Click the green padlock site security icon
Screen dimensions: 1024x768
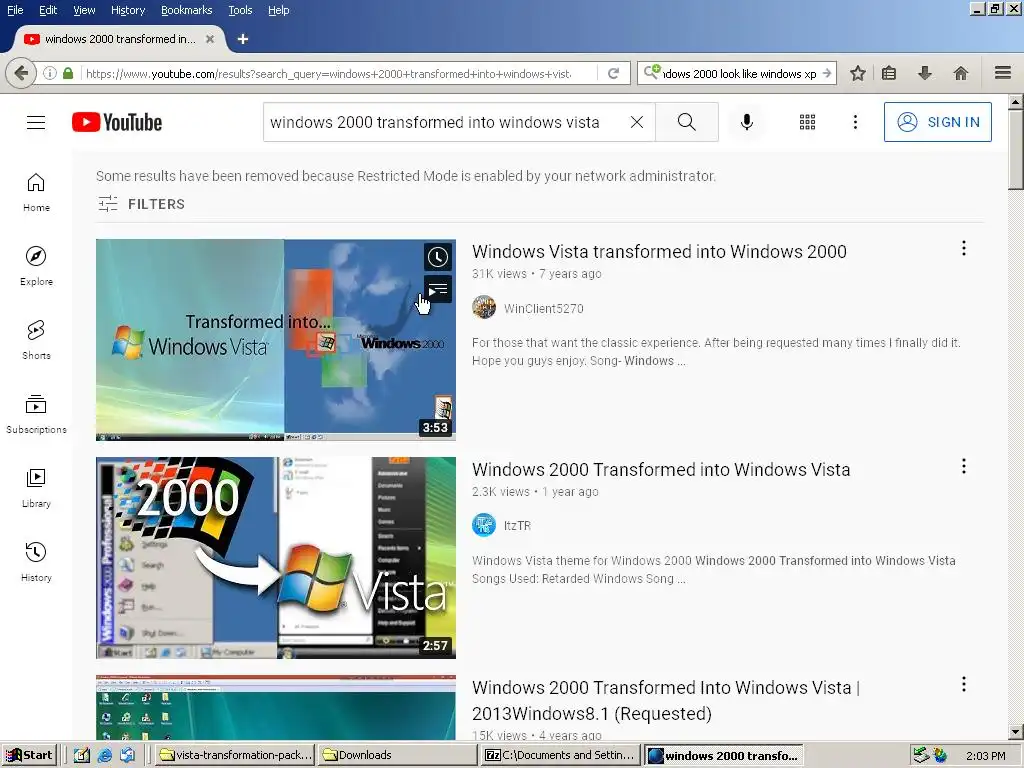click(68, 73)
